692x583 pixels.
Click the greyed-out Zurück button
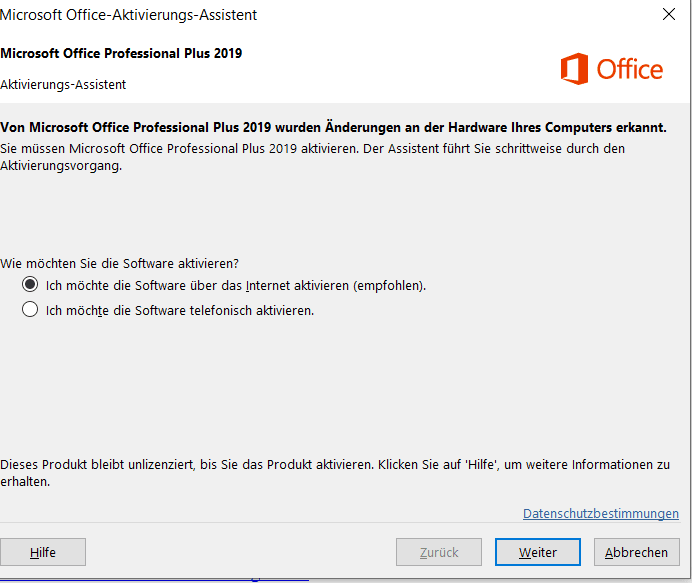click(x=439, y=552)
